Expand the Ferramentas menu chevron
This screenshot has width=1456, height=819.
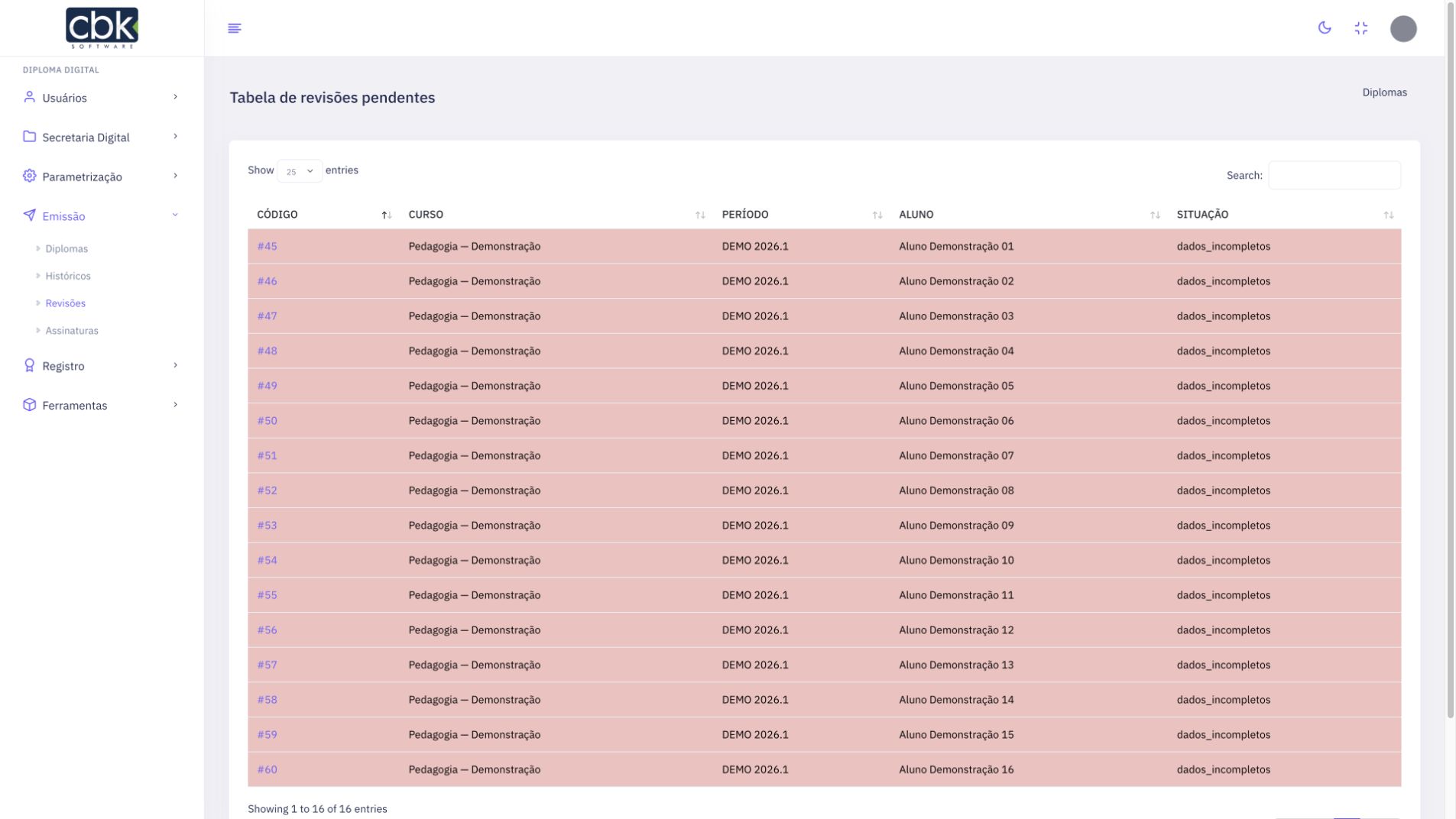(x=175, y=405)
